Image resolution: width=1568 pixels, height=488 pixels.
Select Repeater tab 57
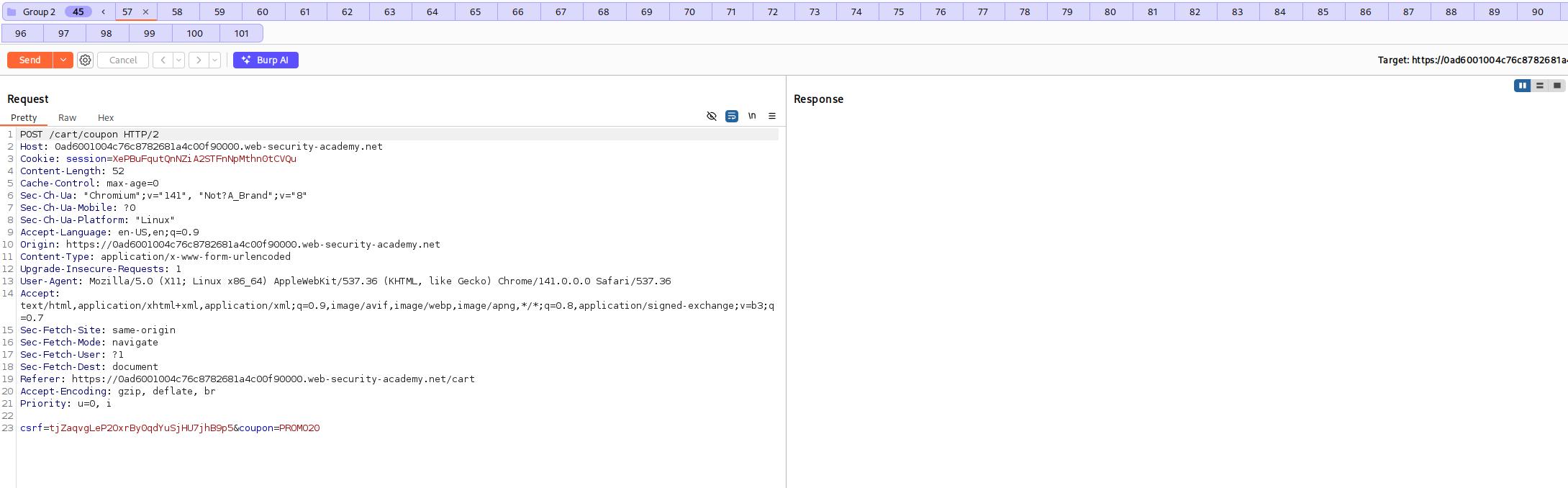(127, 12)
